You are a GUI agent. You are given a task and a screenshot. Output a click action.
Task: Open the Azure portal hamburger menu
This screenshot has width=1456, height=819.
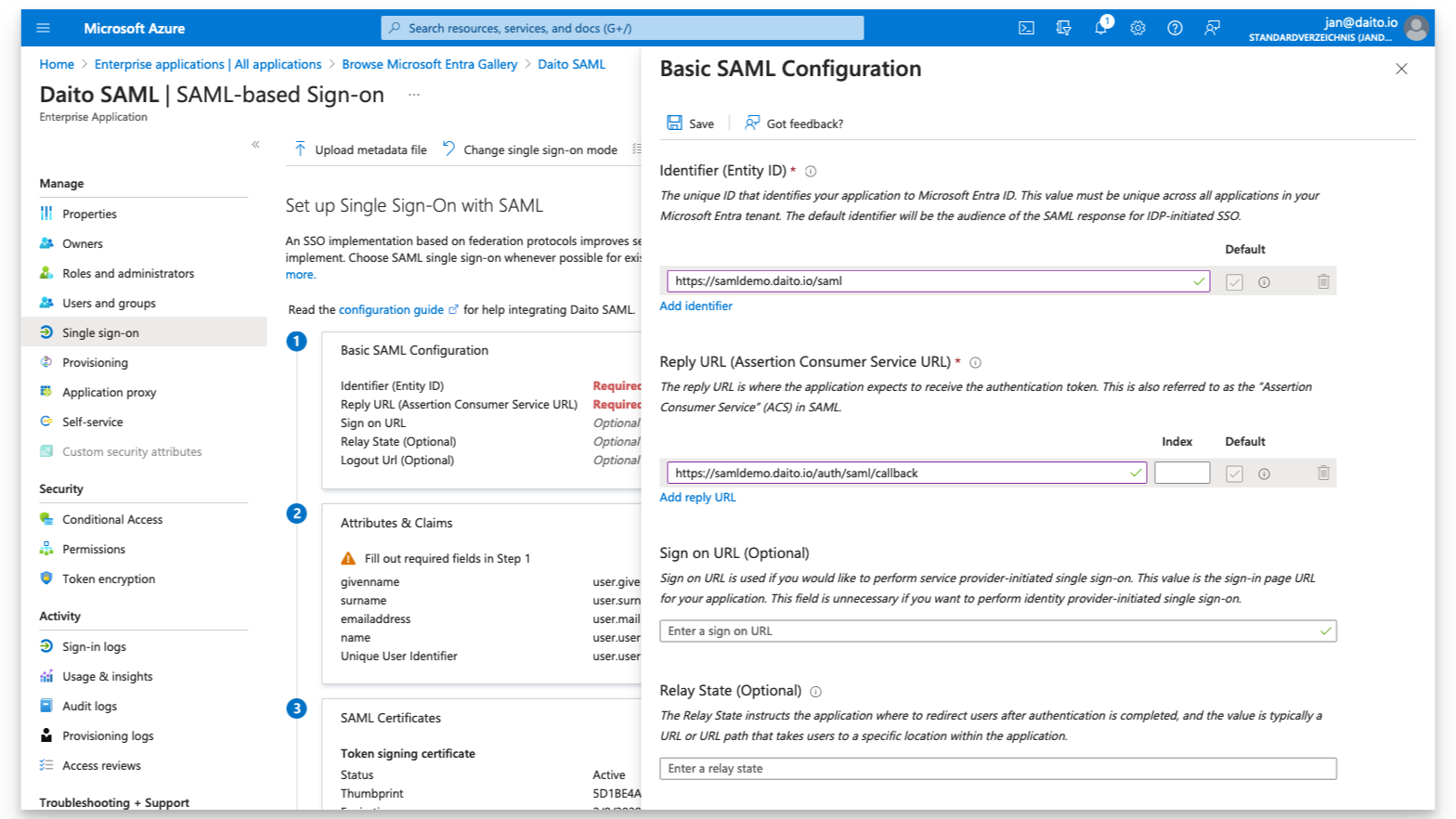[43, 28]
